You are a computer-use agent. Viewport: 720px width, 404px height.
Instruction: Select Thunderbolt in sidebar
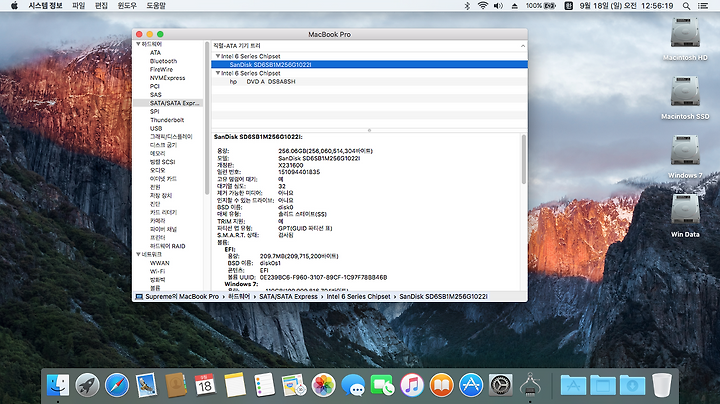point(167,120)
